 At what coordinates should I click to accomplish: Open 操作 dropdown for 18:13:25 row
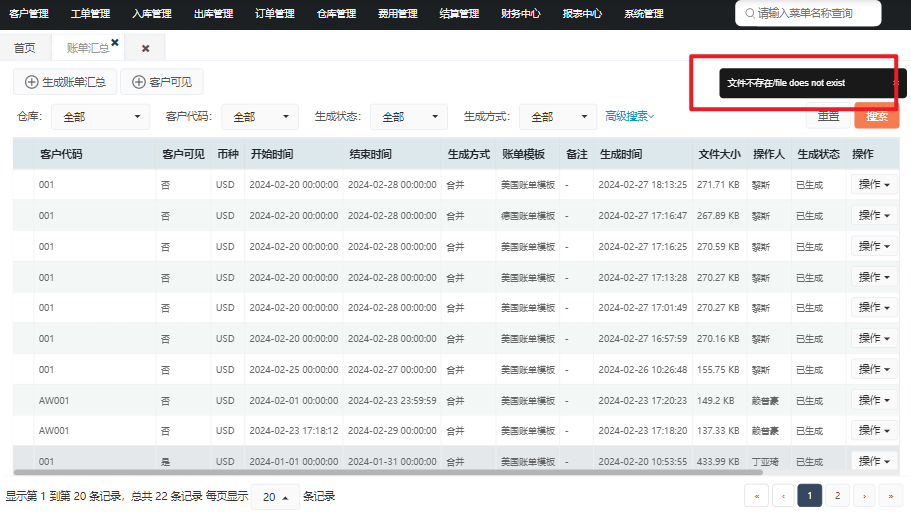click(x=874, y=184)
